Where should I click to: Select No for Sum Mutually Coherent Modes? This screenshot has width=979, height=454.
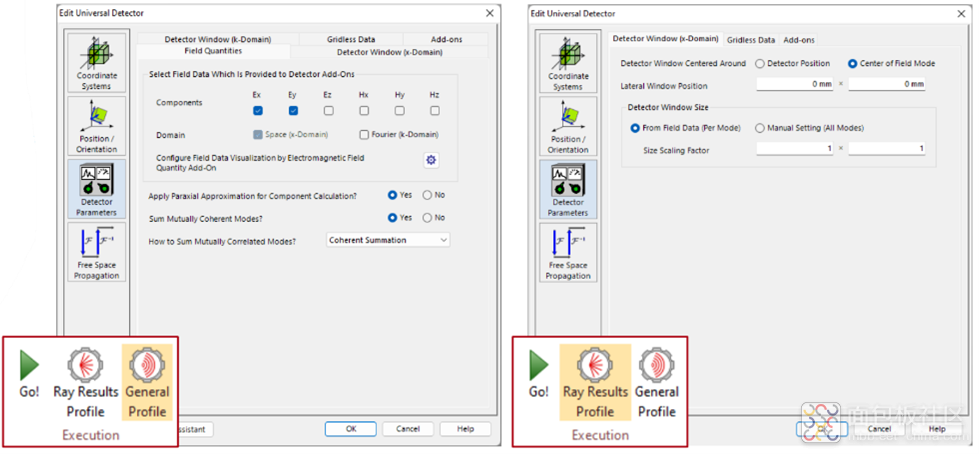(x=428, y=218)
